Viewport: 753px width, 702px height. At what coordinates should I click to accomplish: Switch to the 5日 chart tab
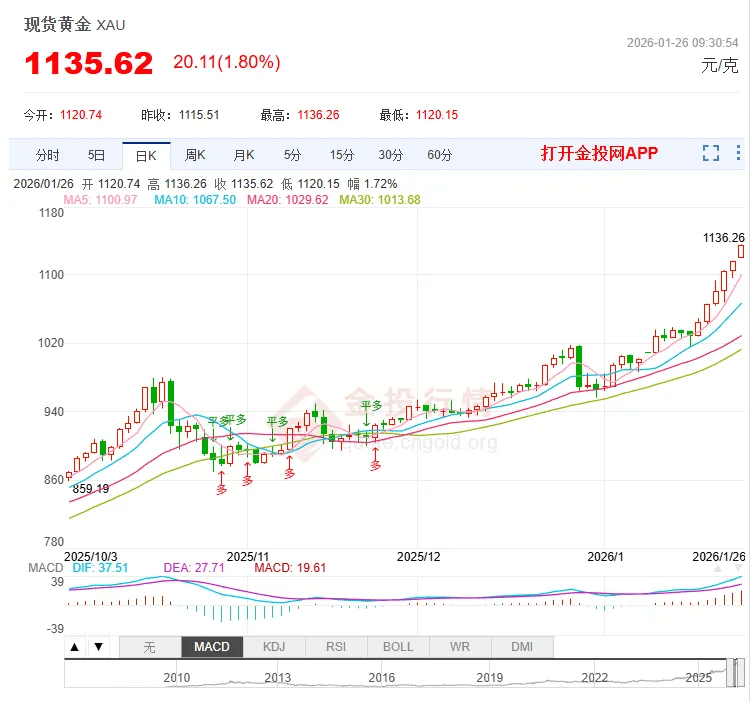click(x=96, y=155)
